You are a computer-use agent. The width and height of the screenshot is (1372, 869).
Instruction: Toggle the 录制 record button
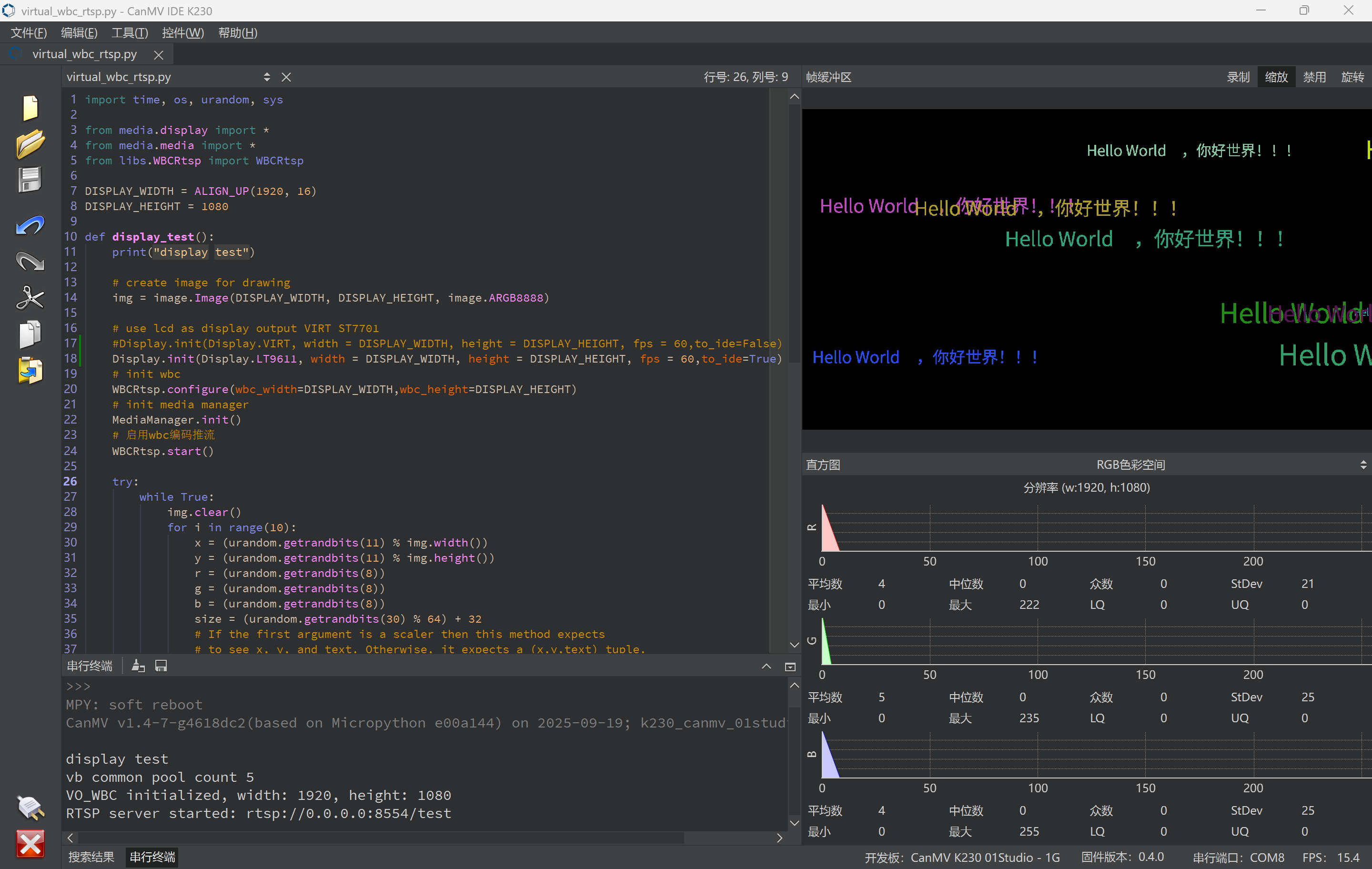pos(1238,77)
